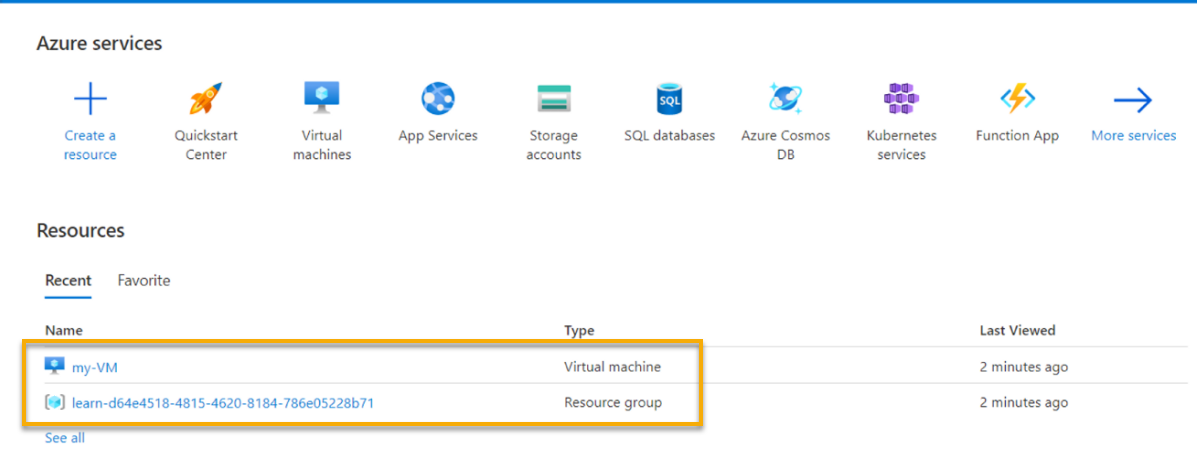
Task: Click the Function App label text
Action: [x=1018, y=136]
